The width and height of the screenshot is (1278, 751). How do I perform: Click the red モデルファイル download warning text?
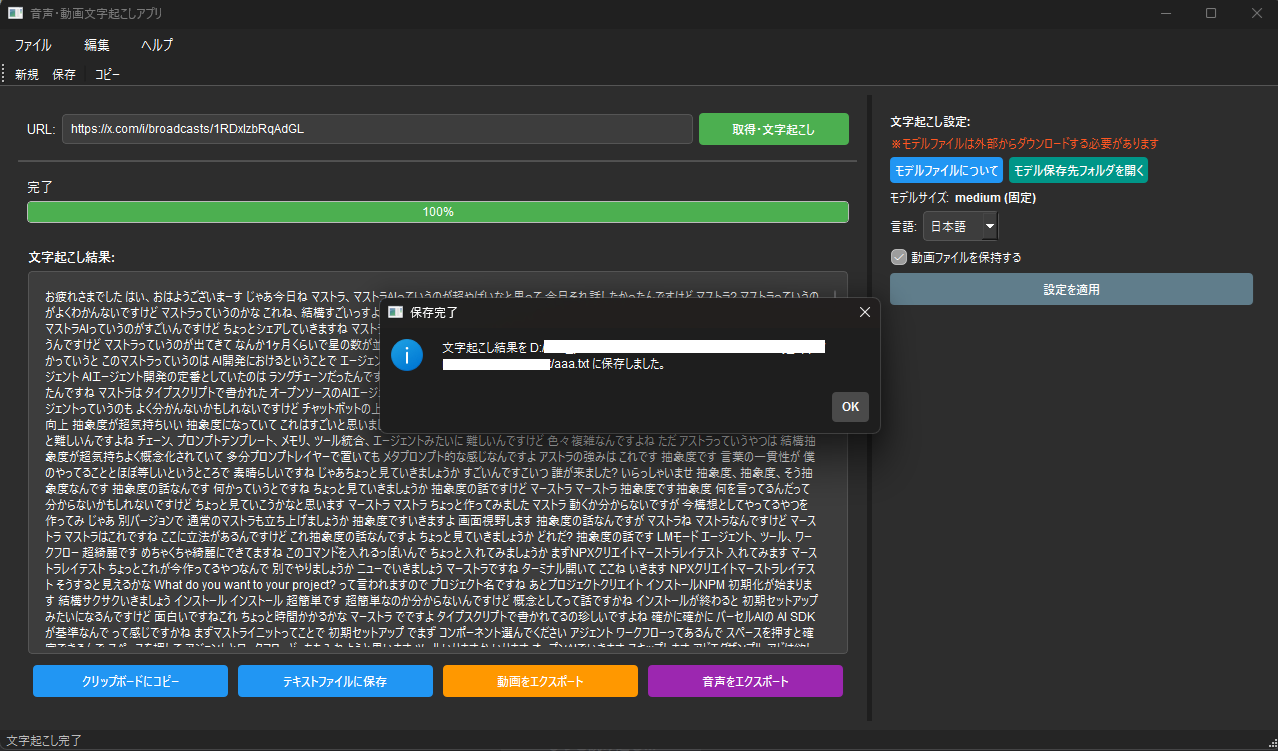click(1024, 143)
